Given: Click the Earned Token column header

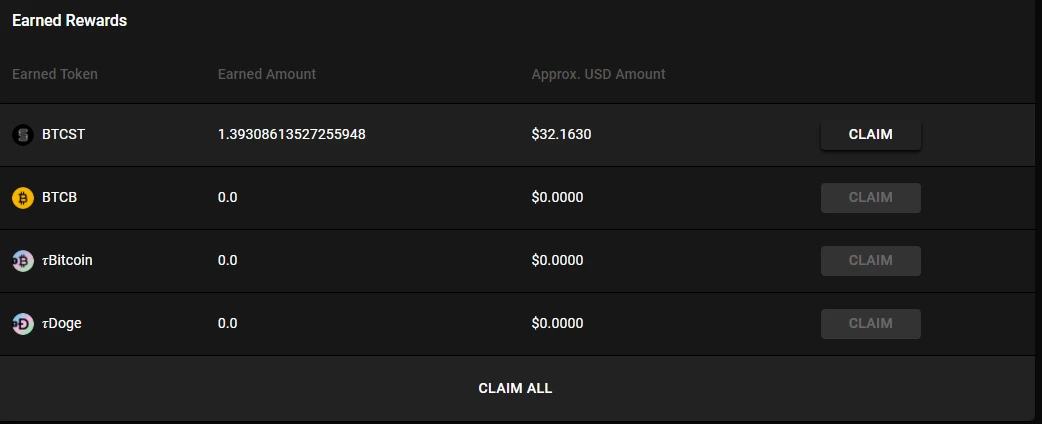Looking at the screenshot, I should [54, 74].
